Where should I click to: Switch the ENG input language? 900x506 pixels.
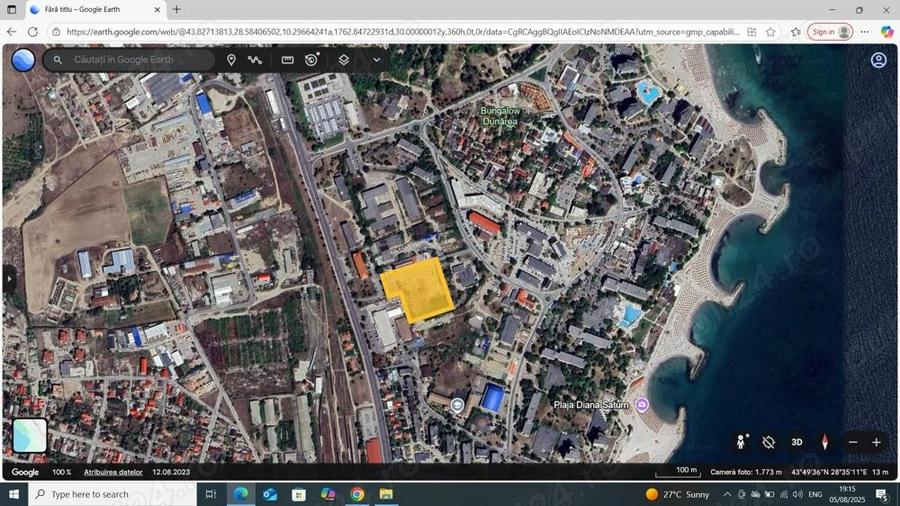[814, 494]
